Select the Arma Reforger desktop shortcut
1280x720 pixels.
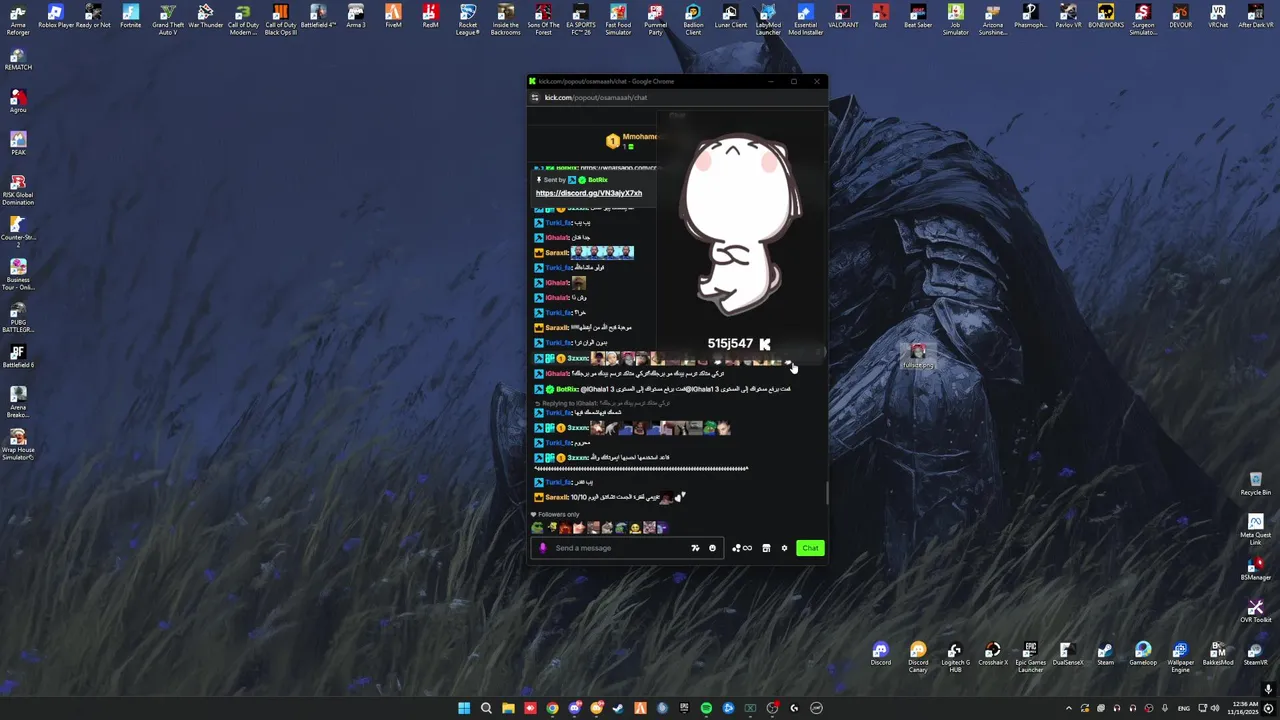pos(18,19)
